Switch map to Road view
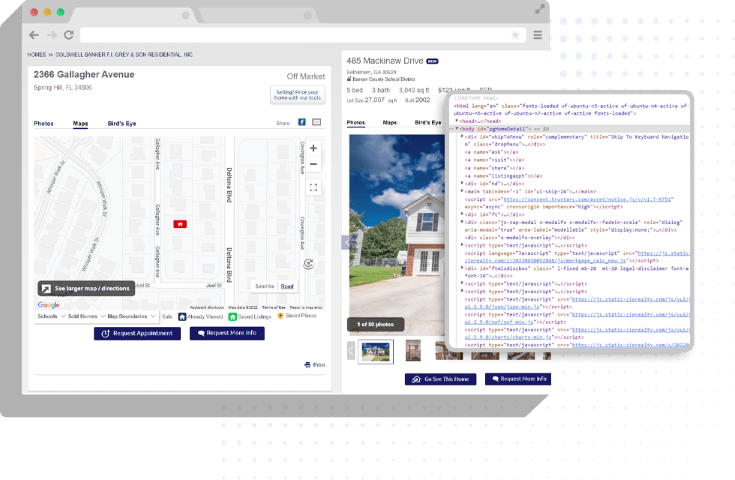Image resolution: width=735 pixels, height=480 pixels. click(x=287, y=286)
